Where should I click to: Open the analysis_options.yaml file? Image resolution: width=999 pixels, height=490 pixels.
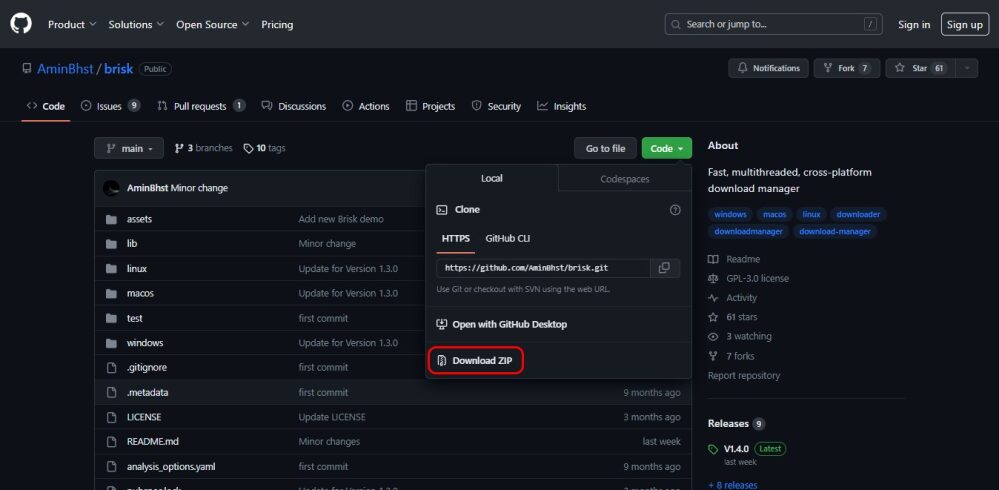click(x=171, y=466)
